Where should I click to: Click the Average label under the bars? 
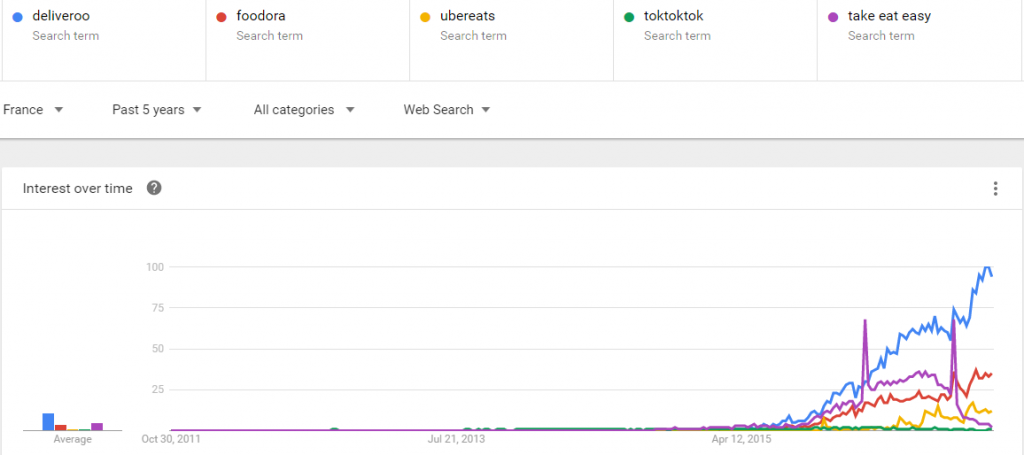click(x=72, y=439)
